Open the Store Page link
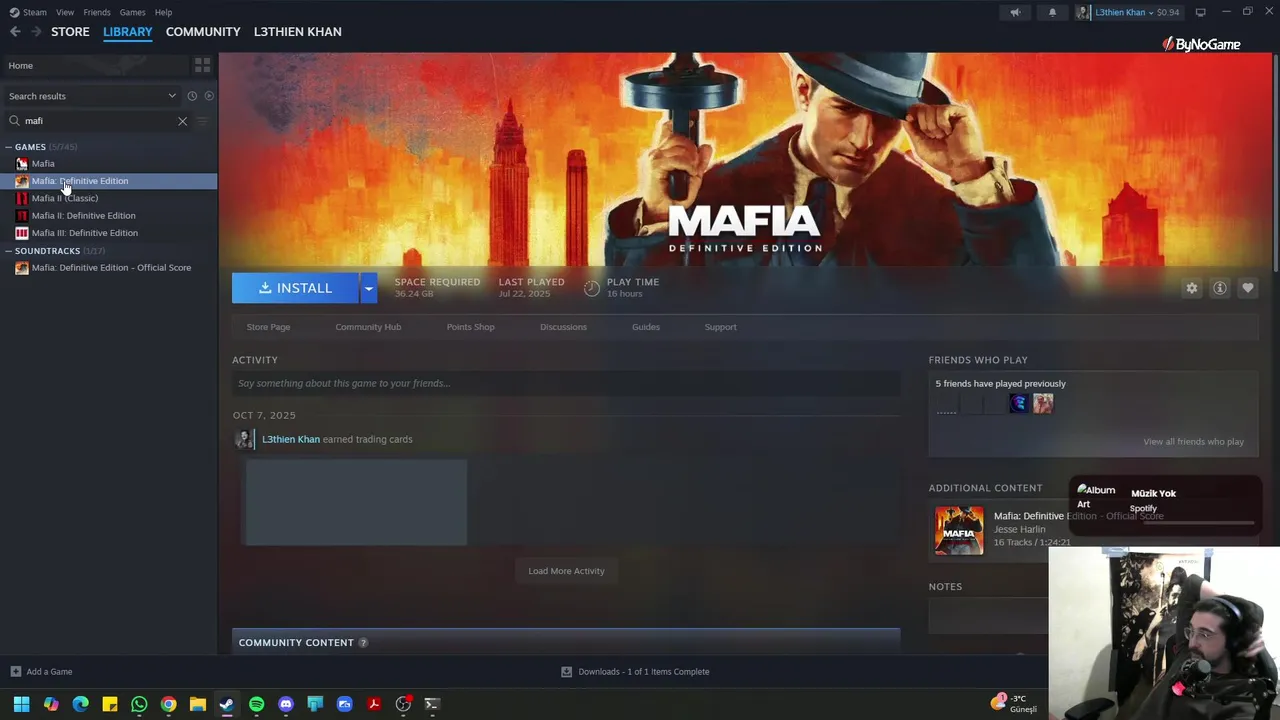 click(x=268, y=327)
